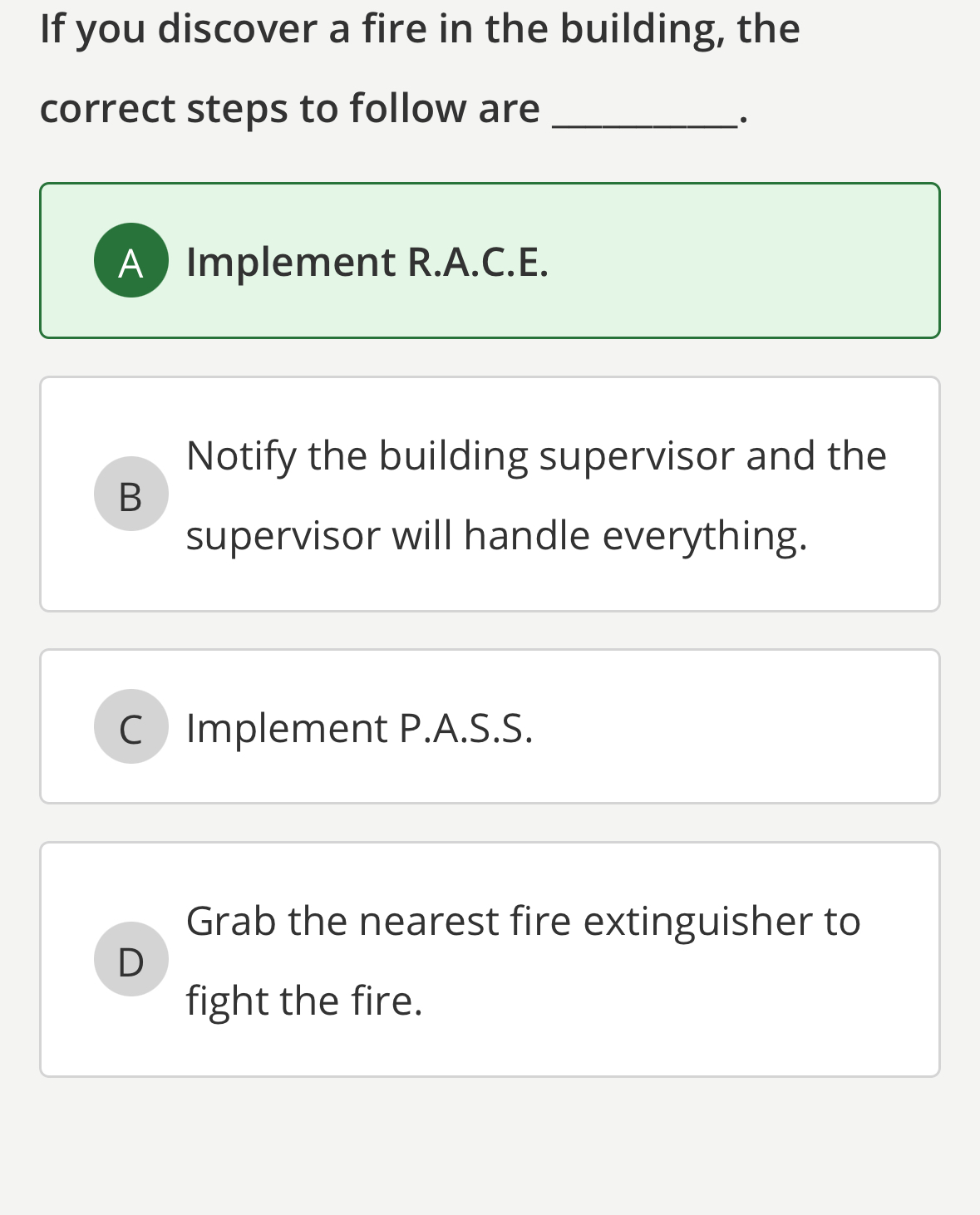Viewport: 980px width, 1215px height.
Task: Click the phrase 'fight the fire.'
Action: 304,1001
